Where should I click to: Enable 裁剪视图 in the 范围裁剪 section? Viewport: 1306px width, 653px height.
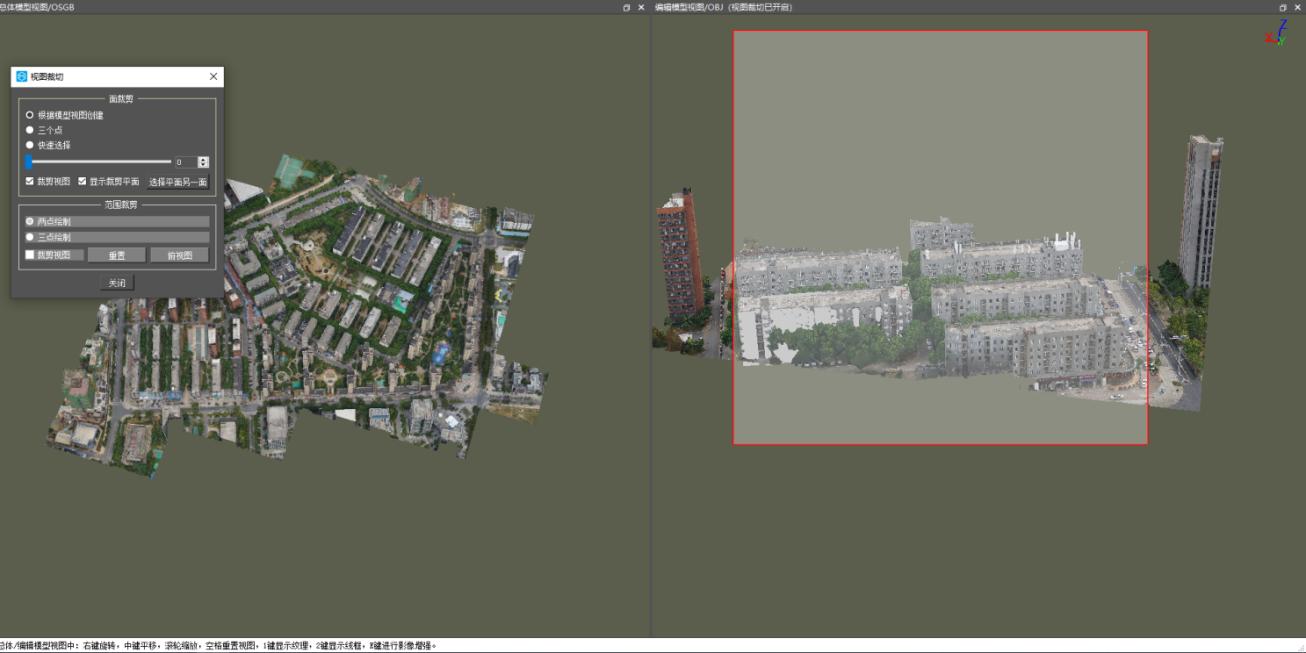(x=30, y=255)
